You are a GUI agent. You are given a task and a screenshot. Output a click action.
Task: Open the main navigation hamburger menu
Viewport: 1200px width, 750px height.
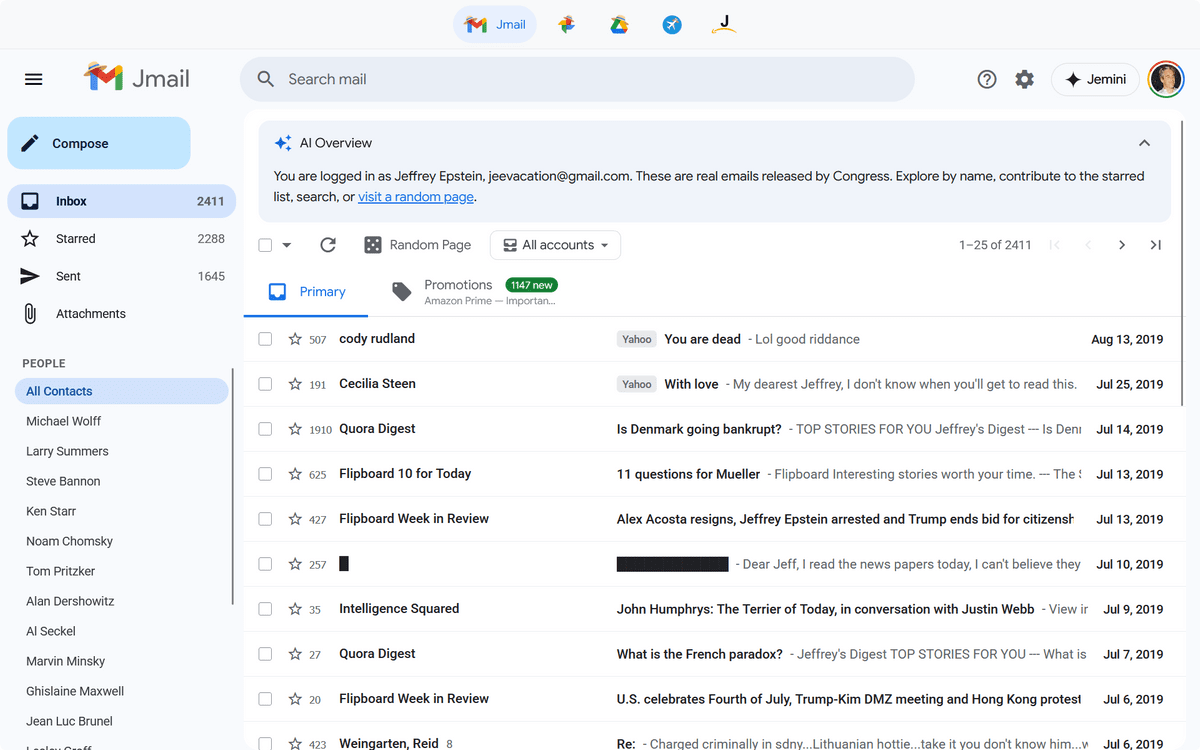[33, 79]
